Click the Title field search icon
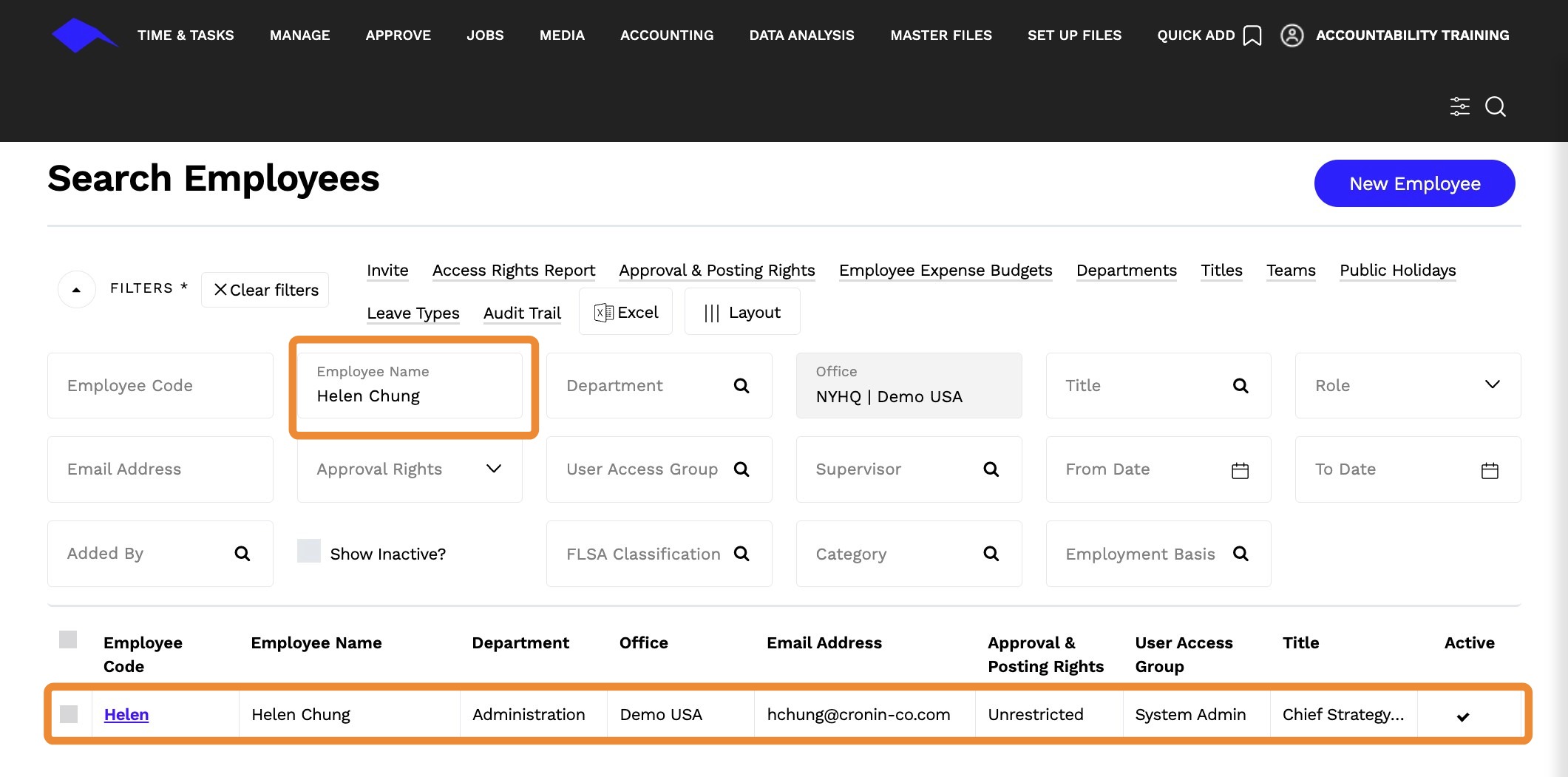Viewport: 1568px width, 777px height. [x=1241, y=385]
